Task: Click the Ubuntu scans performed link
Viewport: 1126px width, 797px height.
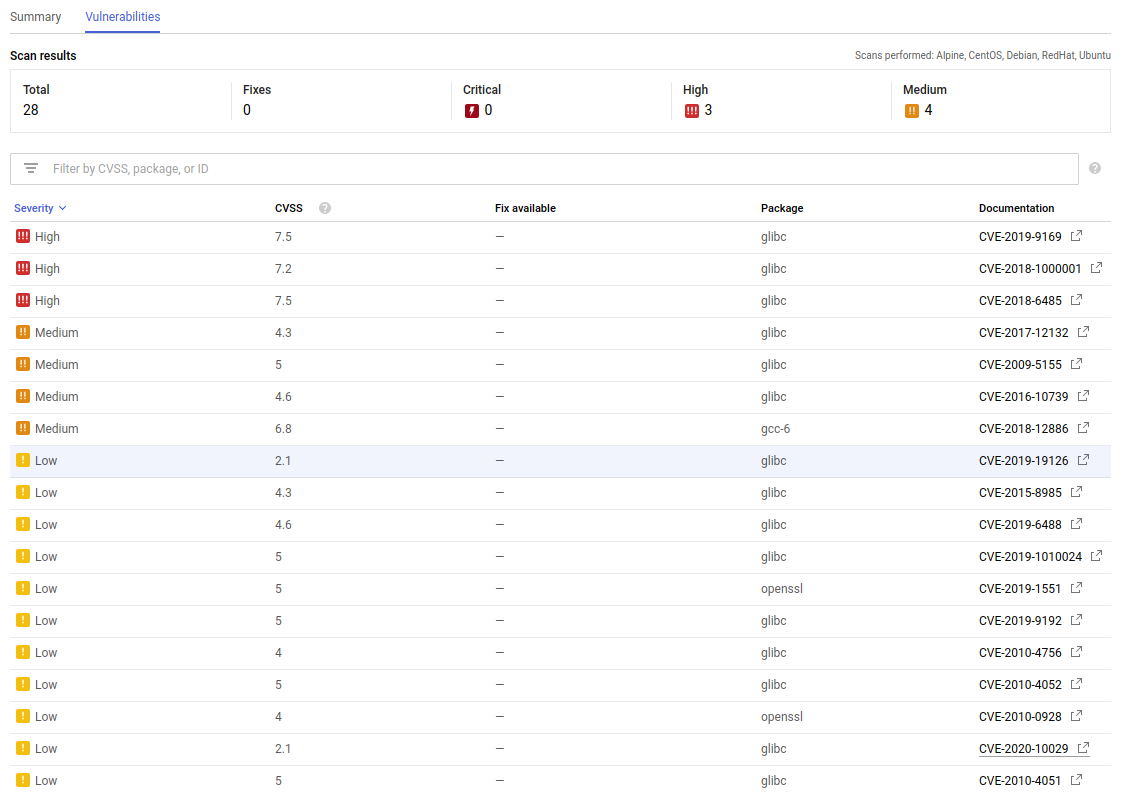Action: [1094, 55]
